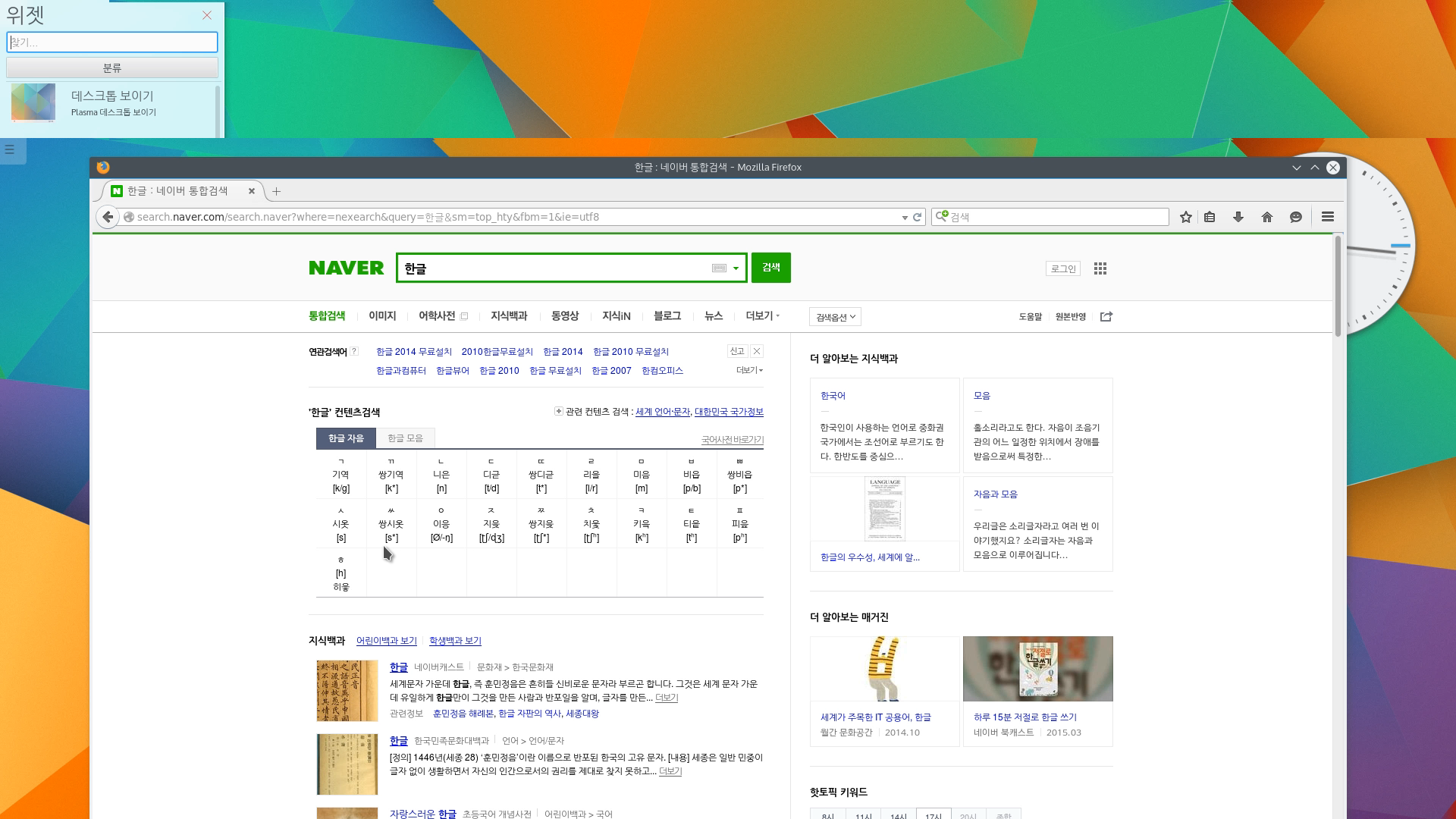Expand the 더보기 menu in search tabs

click(x=762, y=315)
